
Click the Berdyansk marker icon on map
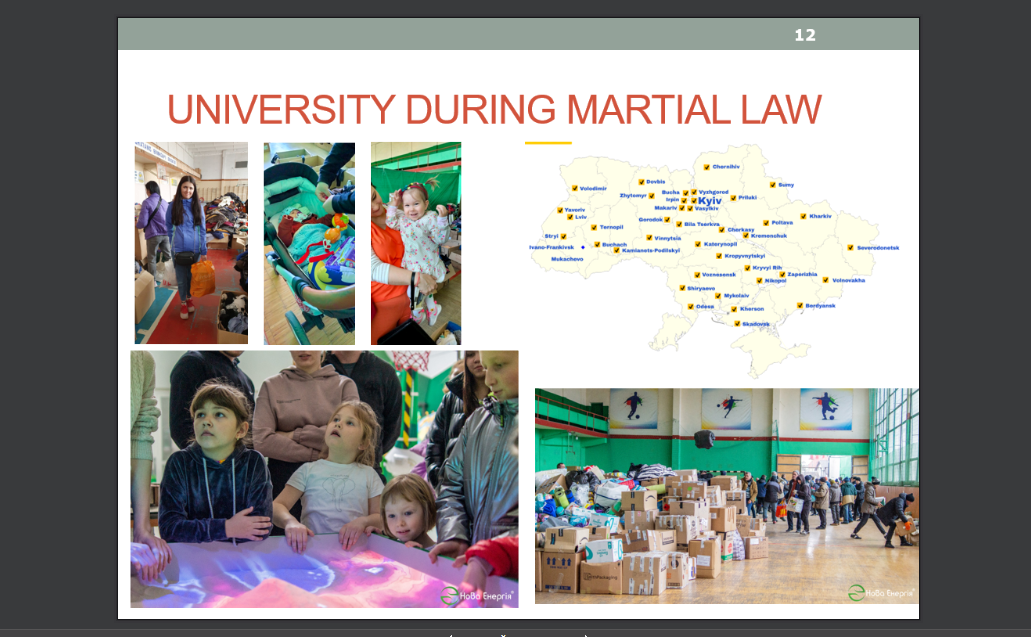coord(799,305)
